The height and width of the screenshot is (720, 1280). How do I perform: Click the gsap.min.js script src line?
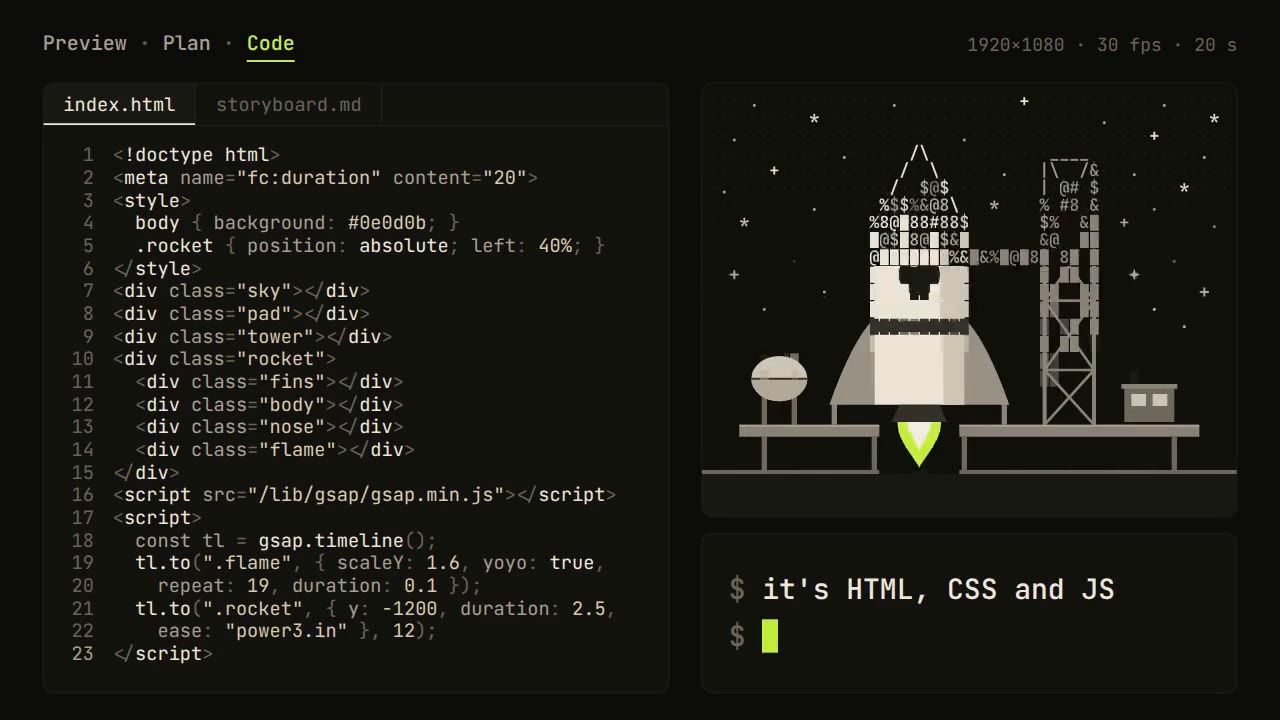coord(365,495)
